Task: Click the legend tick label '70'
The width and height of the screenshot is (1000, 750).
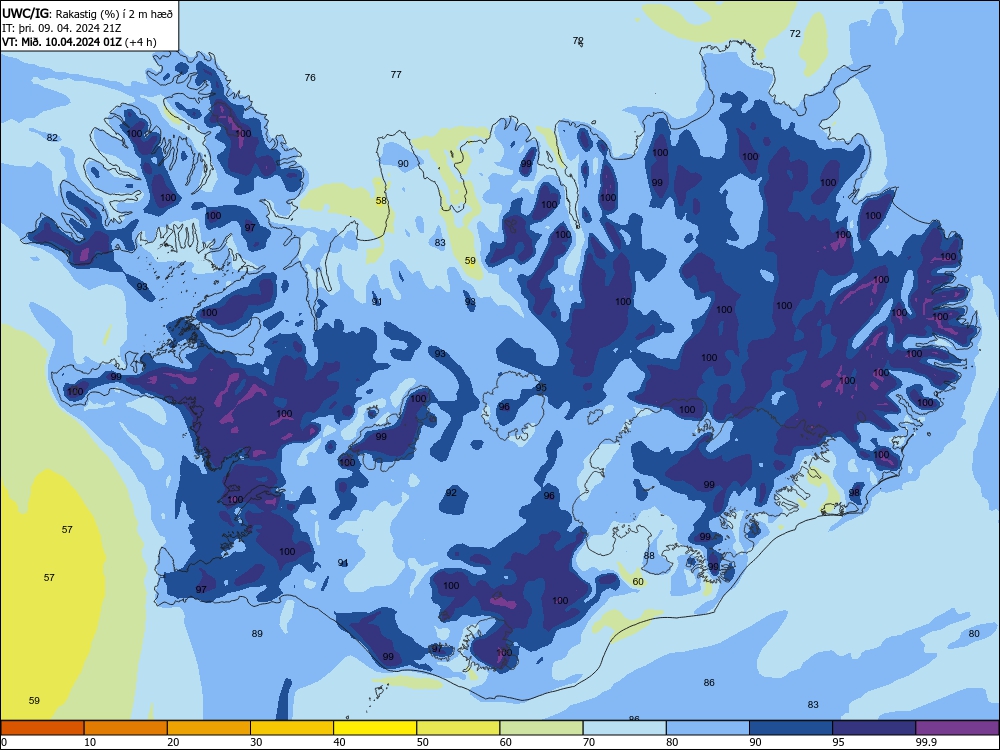Action: point(589,742)
